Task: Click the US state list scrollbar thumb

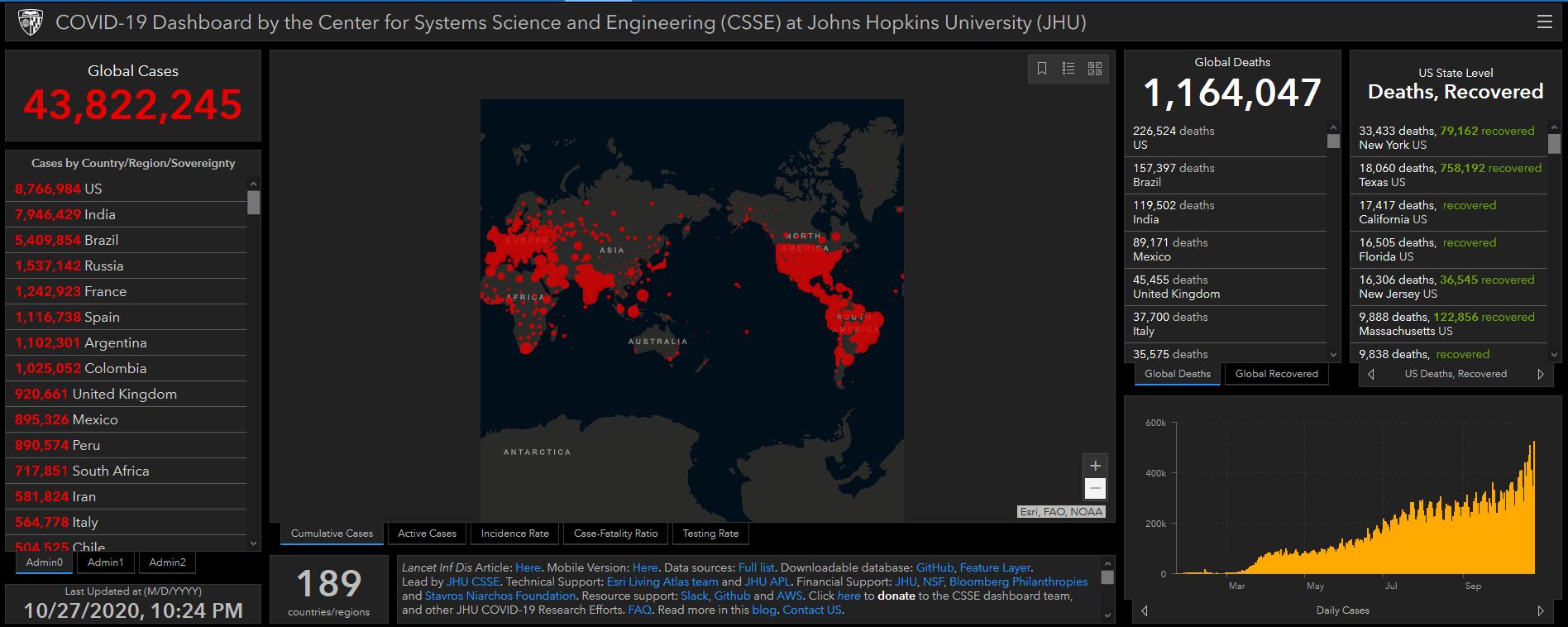Action: pos(1554,144)
